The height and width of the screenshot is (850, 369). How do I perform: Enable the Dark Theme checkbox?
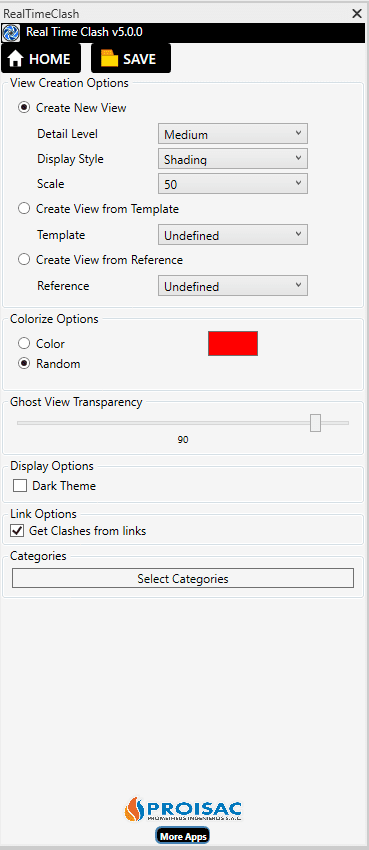click(x=20, y=486)
